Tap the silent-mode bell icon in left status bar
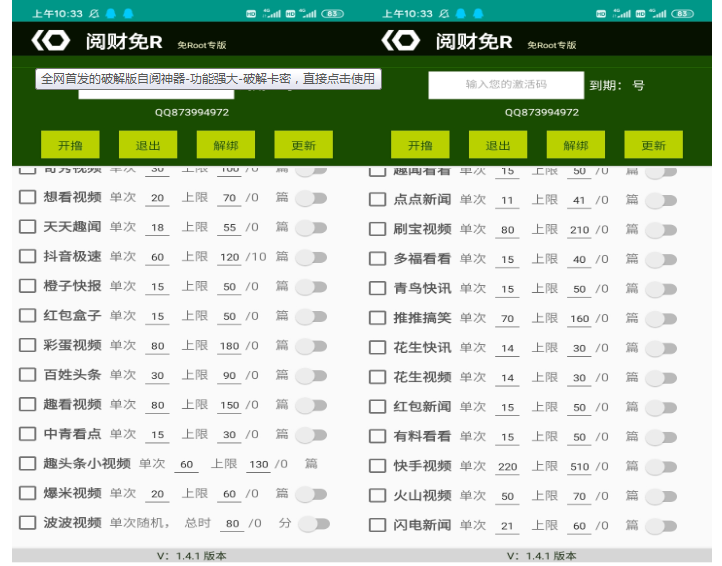 tap(94, 14)
